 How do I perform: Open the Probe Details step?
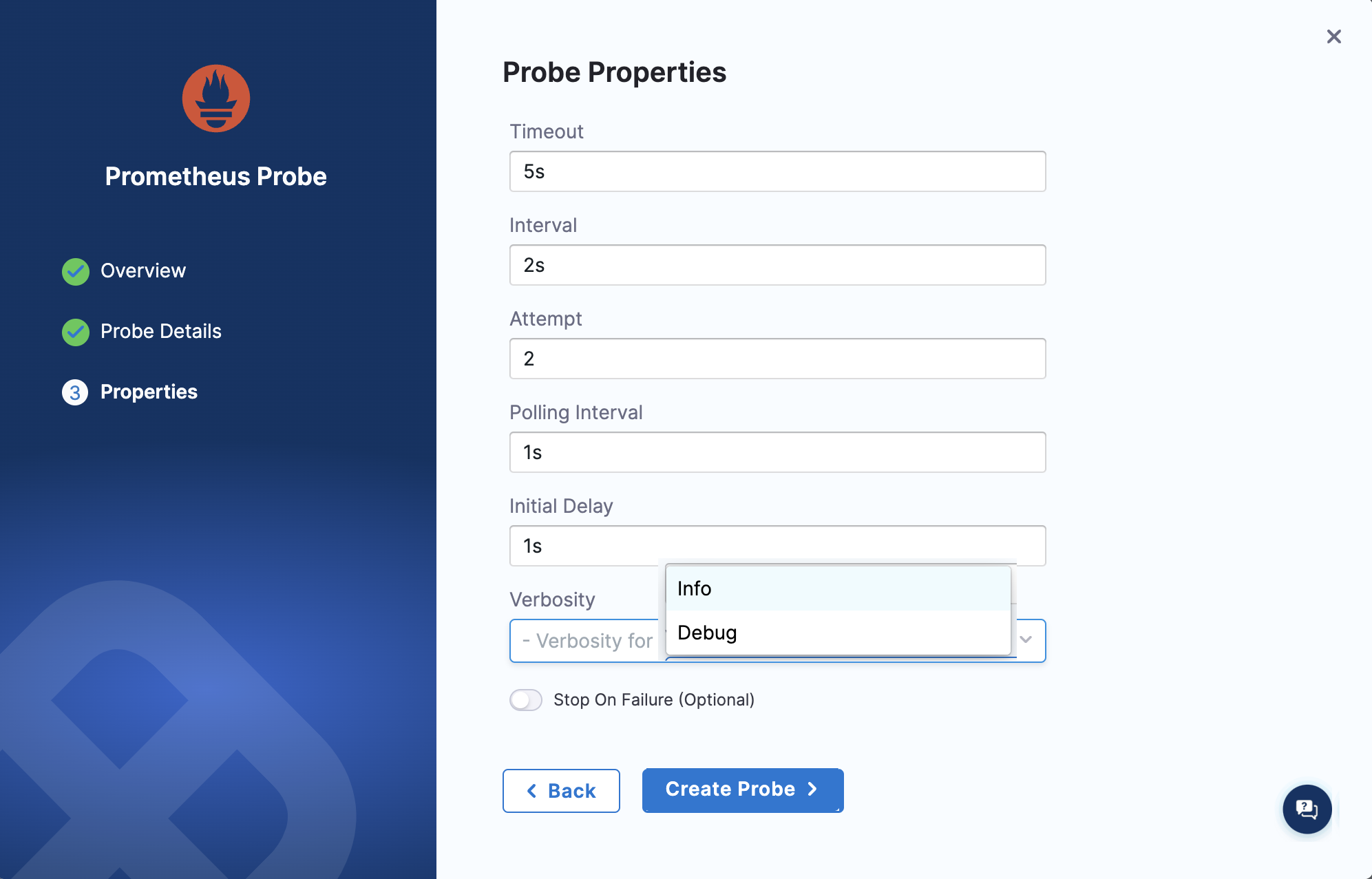(x=161, y=332)
